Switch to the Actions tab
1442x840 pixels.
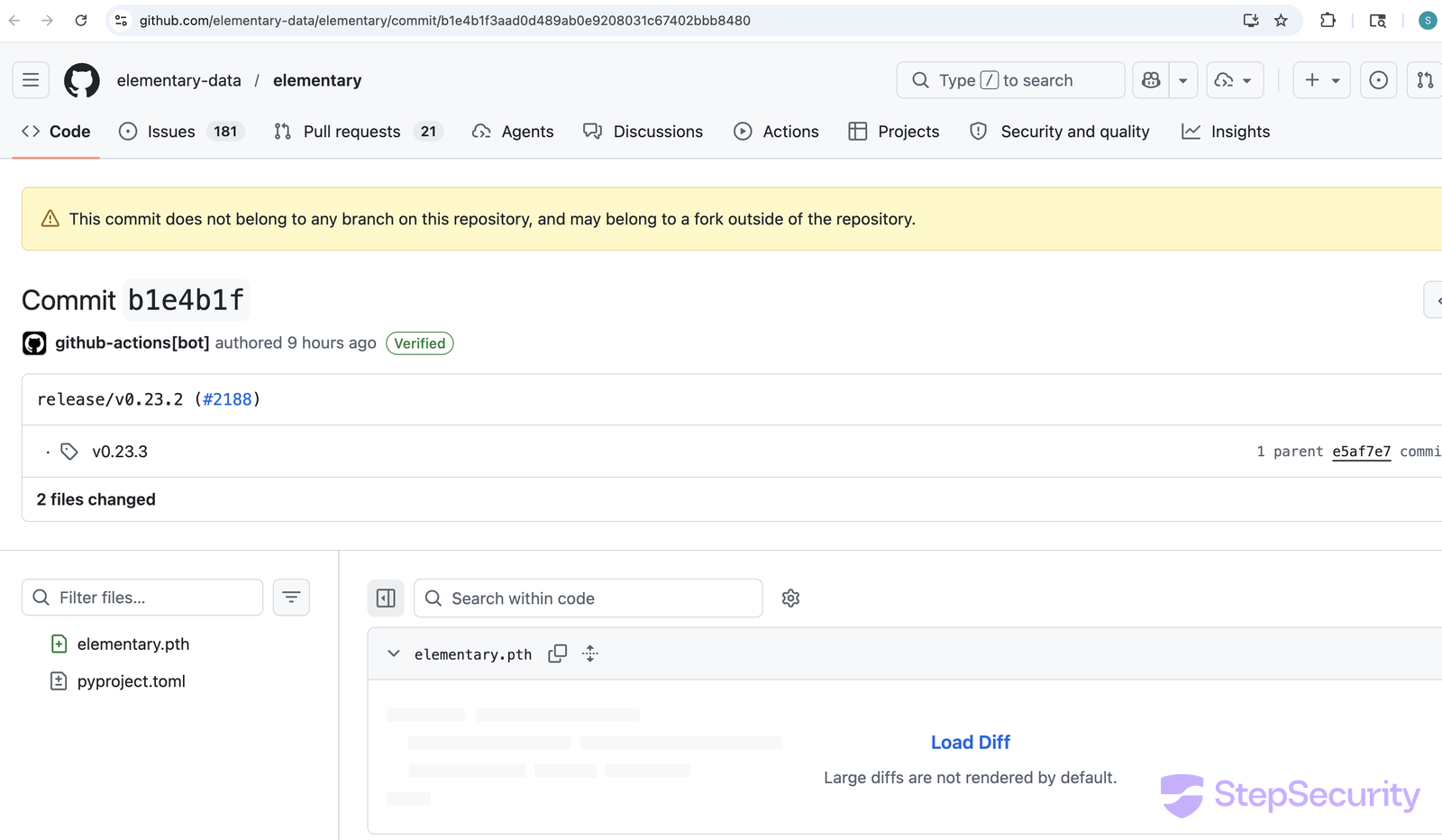coord(776,132)
